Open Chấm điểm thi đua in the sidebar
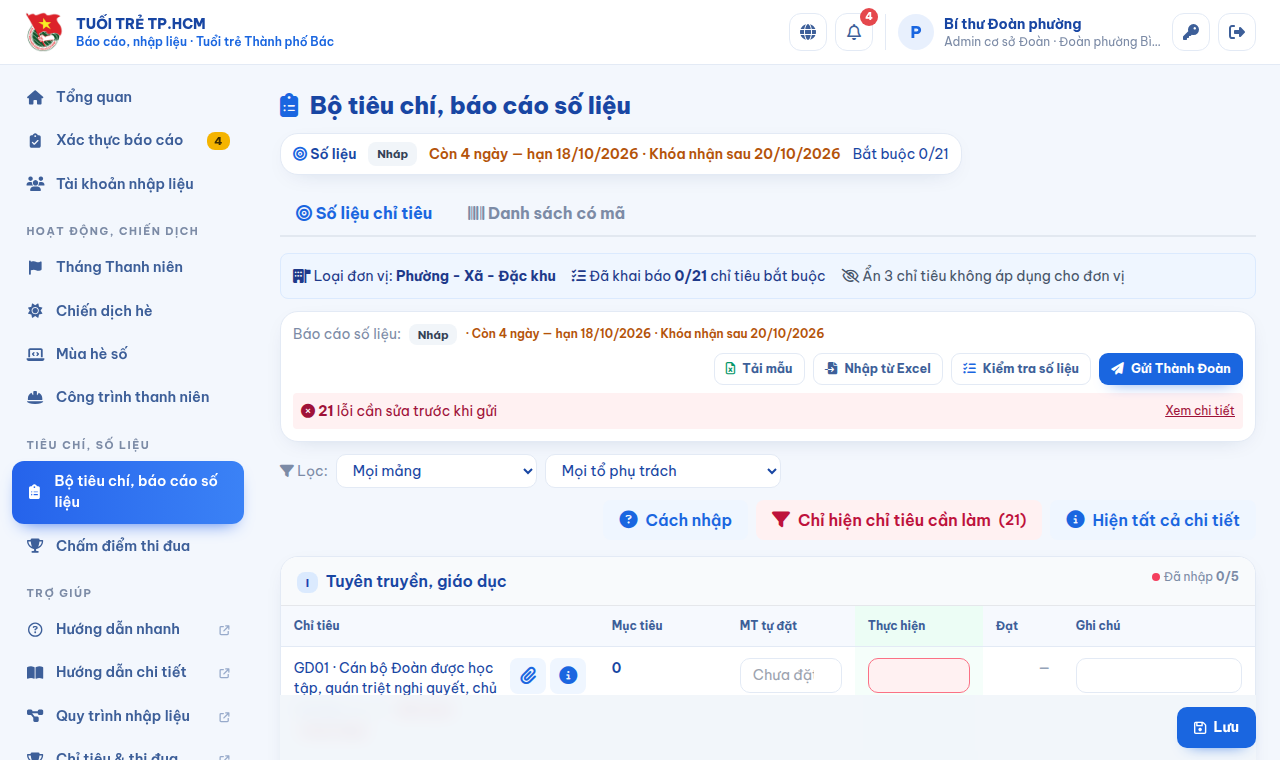This screenshot has width=1280, height=760. (x=128, y=546)
